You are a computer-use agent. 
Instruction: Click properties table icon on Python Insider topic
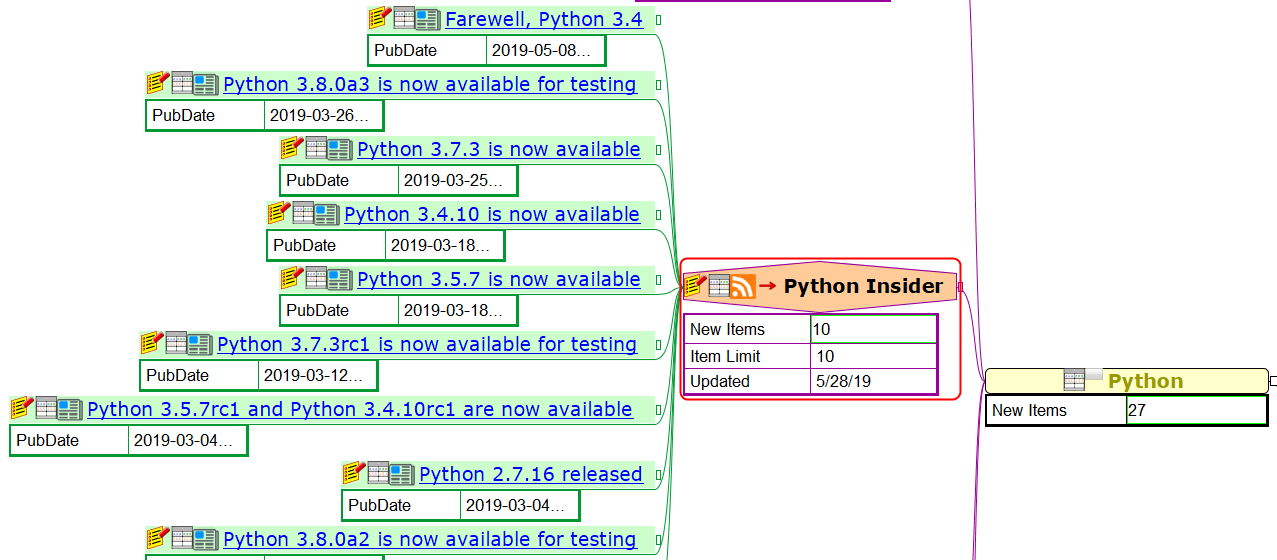click(719, 286)
